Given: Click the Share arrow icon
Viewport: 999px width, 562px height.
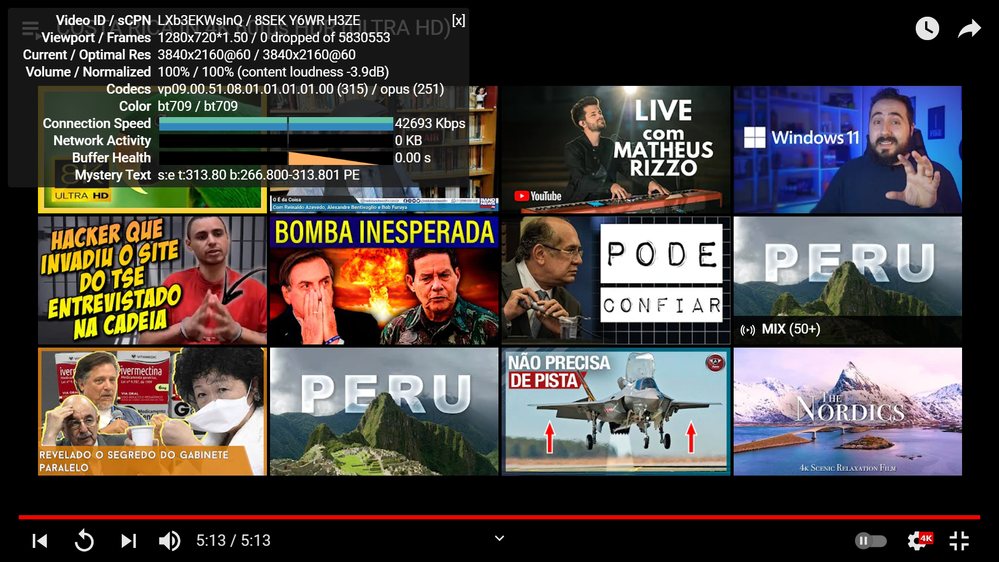Looking at the screenshot, I should pos(969,28).
